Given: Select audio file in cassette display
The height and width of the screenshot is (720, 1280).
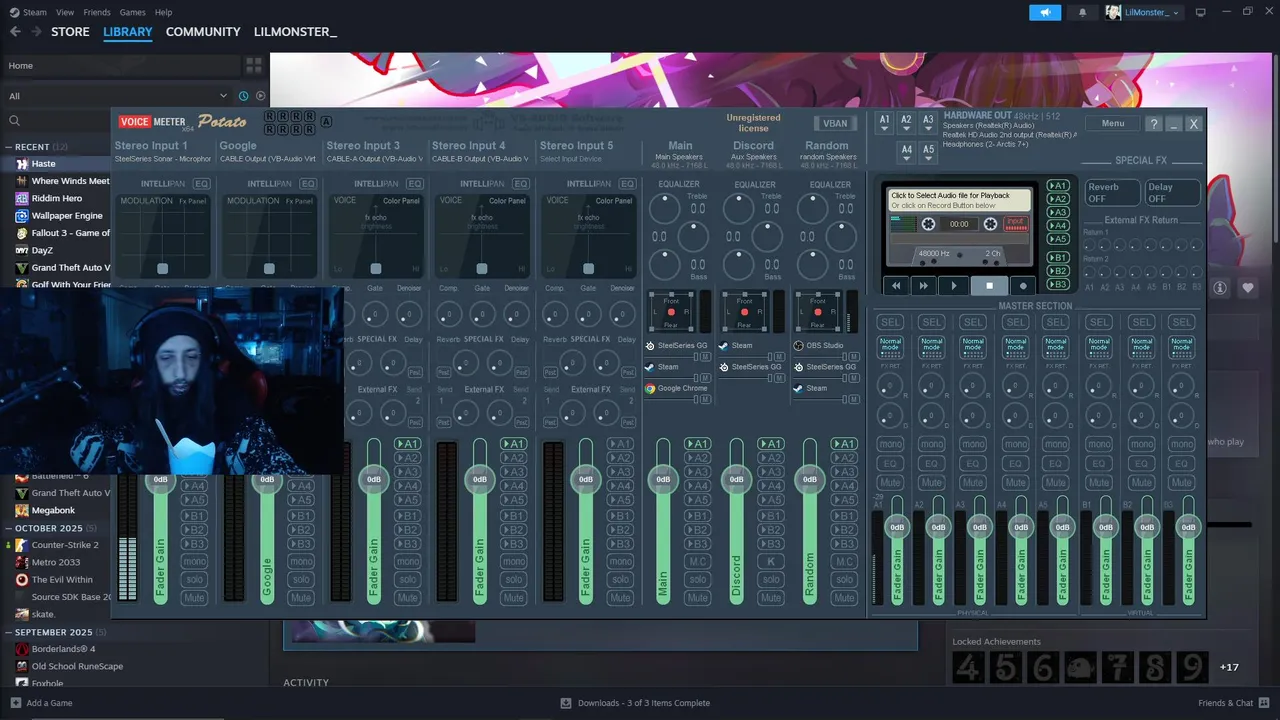Looking at the screenshot, I should 959,200.
